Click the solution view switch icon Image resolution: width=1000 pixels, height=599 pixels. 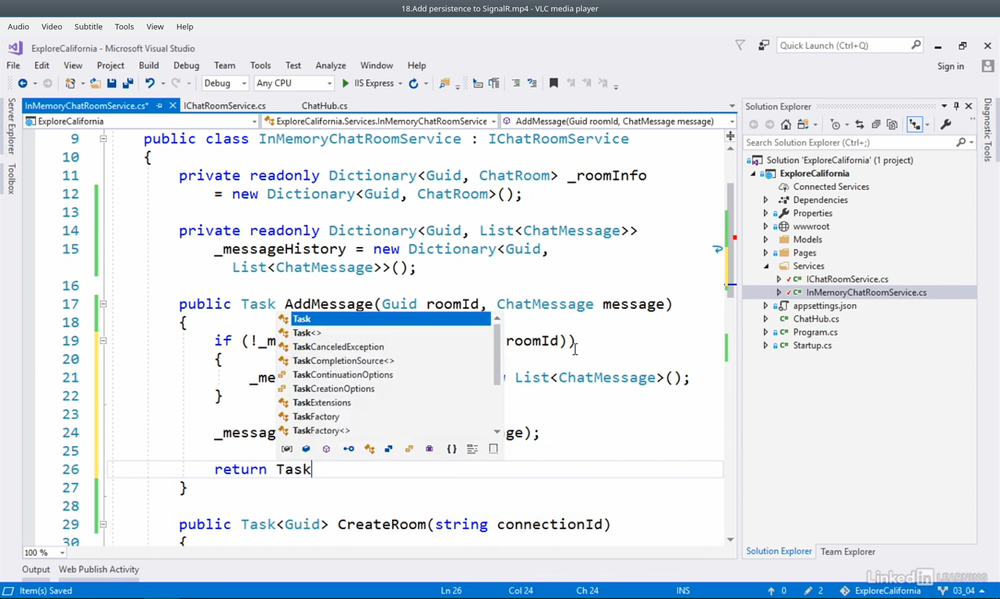[x=803, y=124]
